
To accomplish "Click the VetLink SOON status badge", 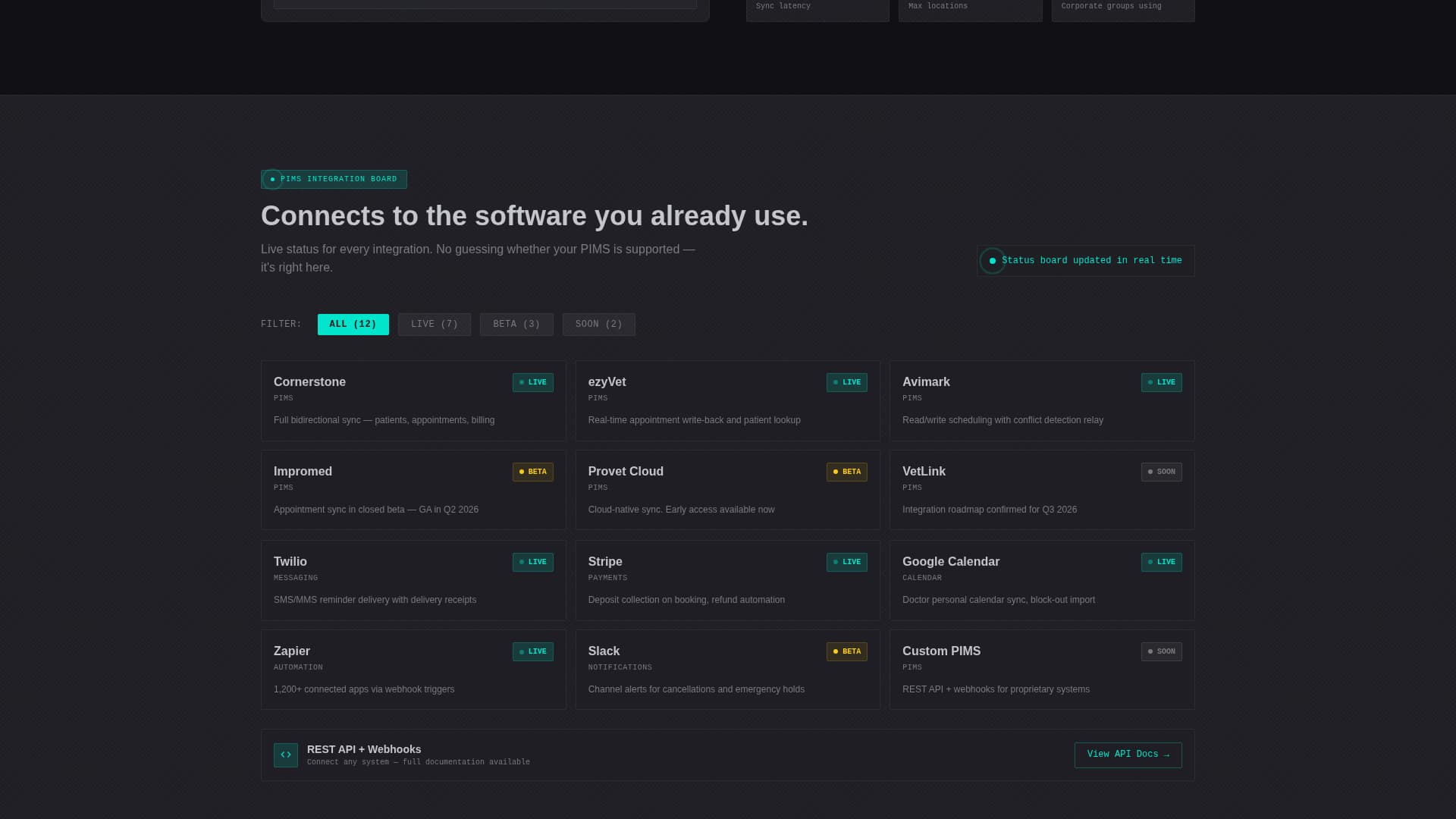I will [1161, 472].
